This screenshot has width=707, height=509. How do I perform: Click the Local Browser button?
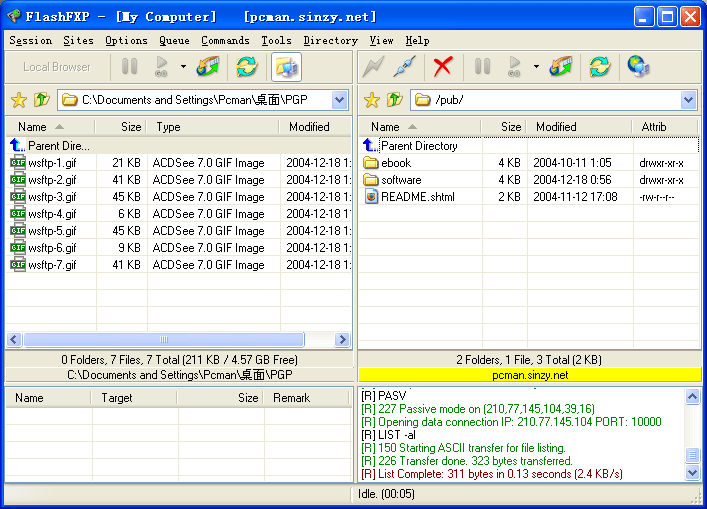click(57, 67)
